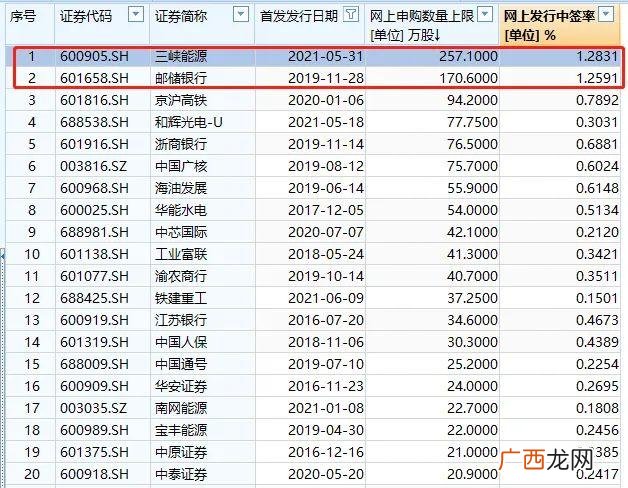Click the date 2020-01-06
This screenshot has width=628, height=488.
[x=326, y=100]
